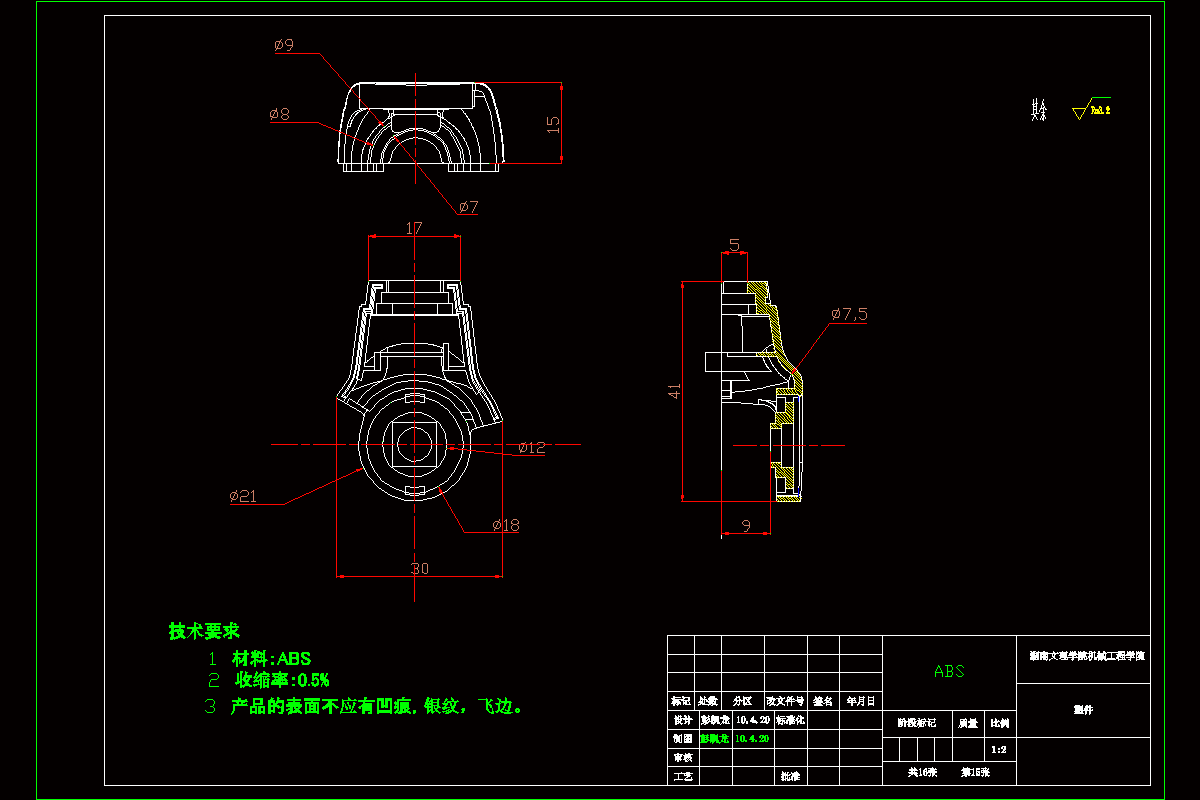Select the 30 width dimension
Viewport: 1200px width, 800px height.
420,570
